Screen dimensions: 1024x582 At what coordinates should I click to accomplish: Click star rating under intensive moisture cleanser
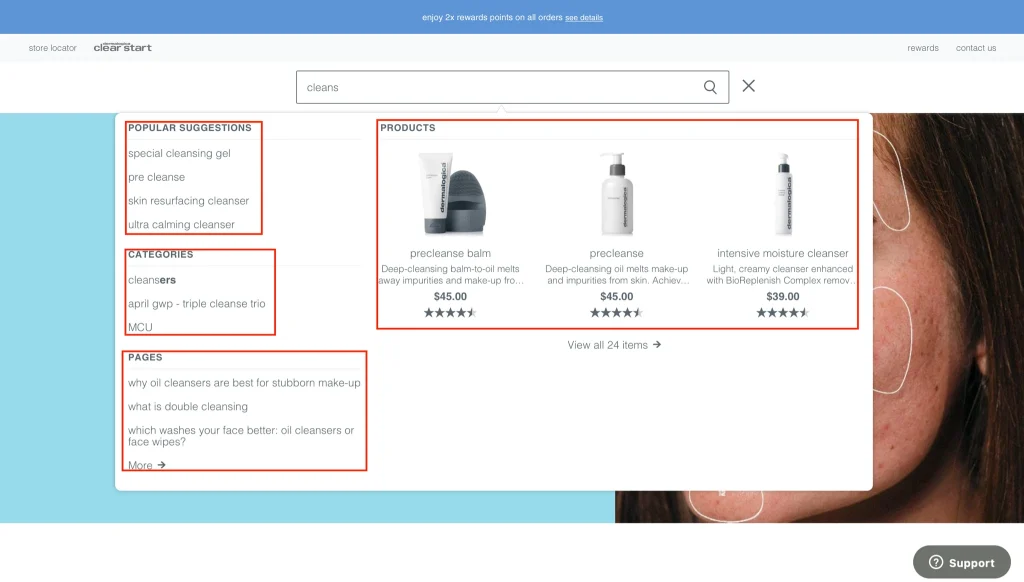pos(782,313)
